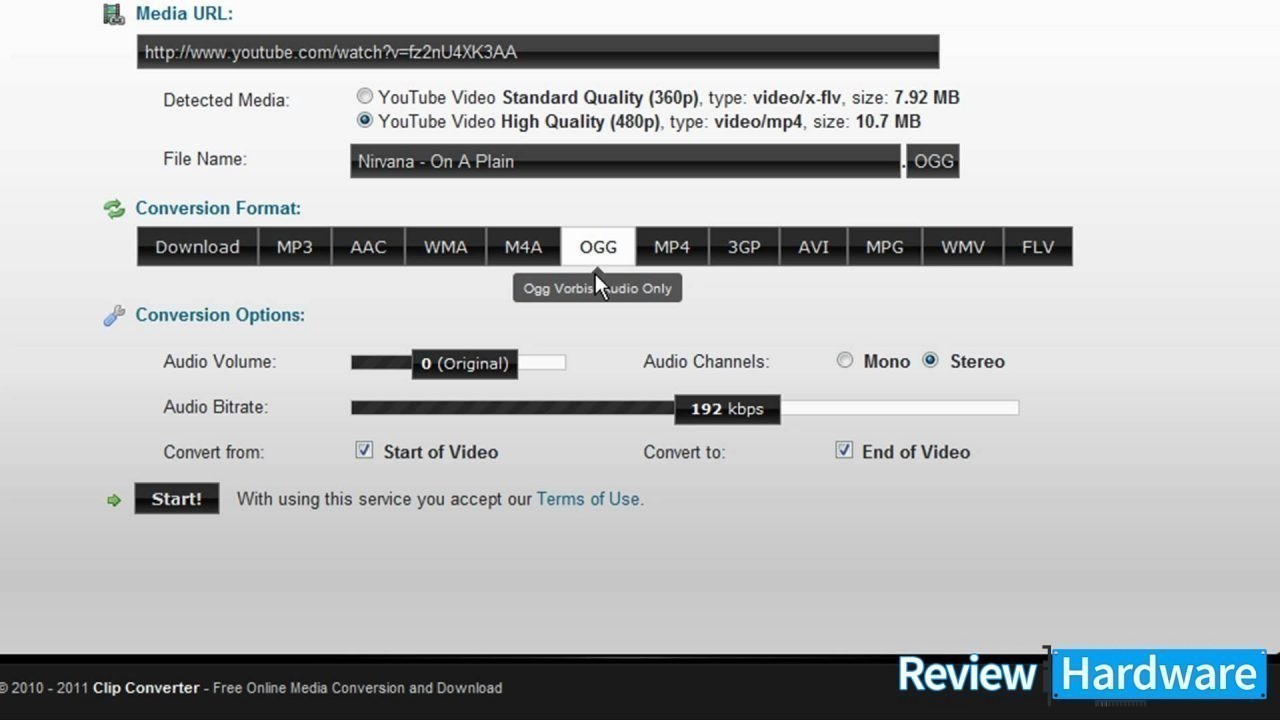Viewport: 1280px width, 720px height.
Task: Click the Audio Bitrate label
Action: point(215,407)
